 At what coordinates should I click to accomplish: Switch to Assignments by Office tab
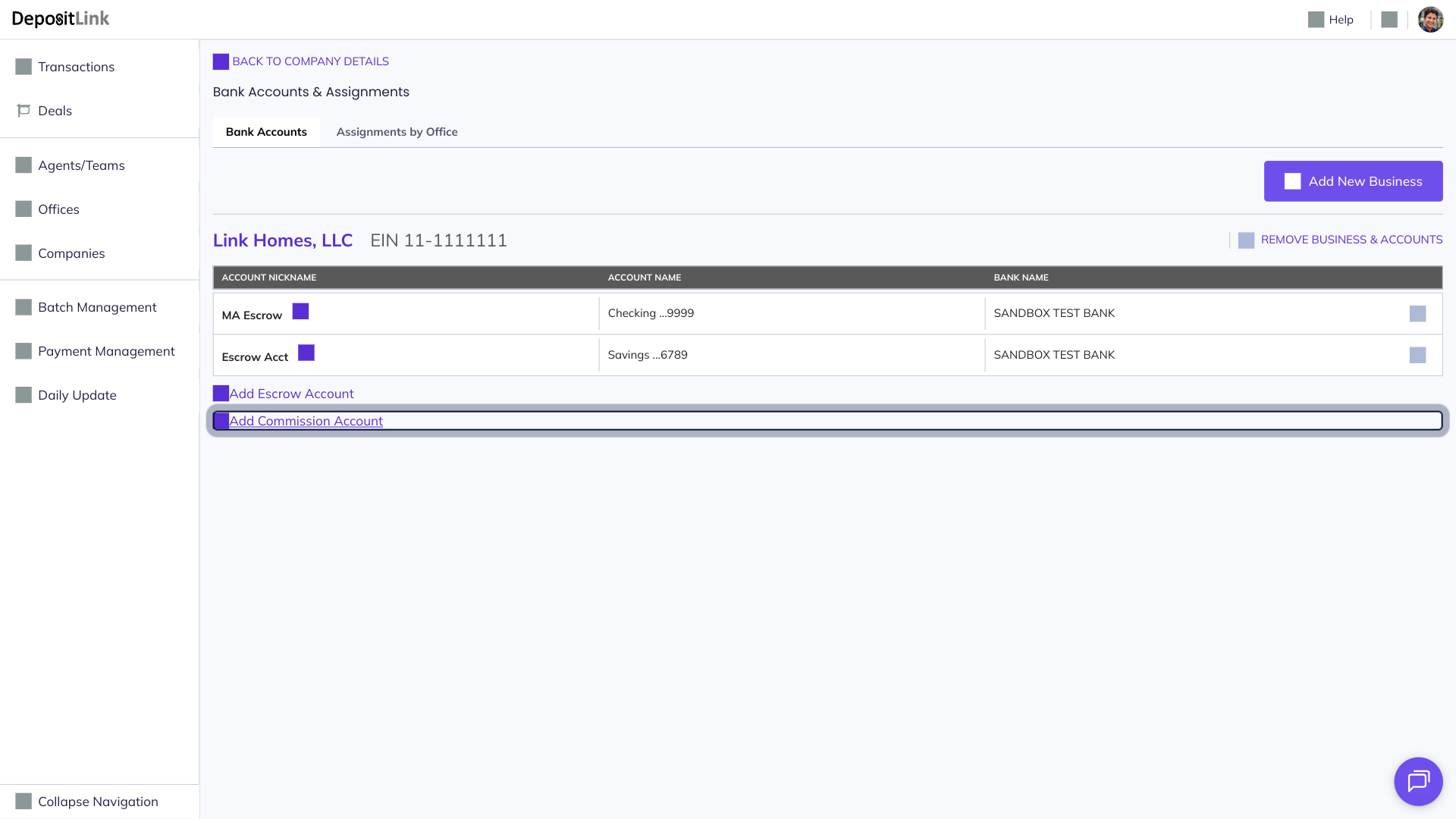coord(397,132)
